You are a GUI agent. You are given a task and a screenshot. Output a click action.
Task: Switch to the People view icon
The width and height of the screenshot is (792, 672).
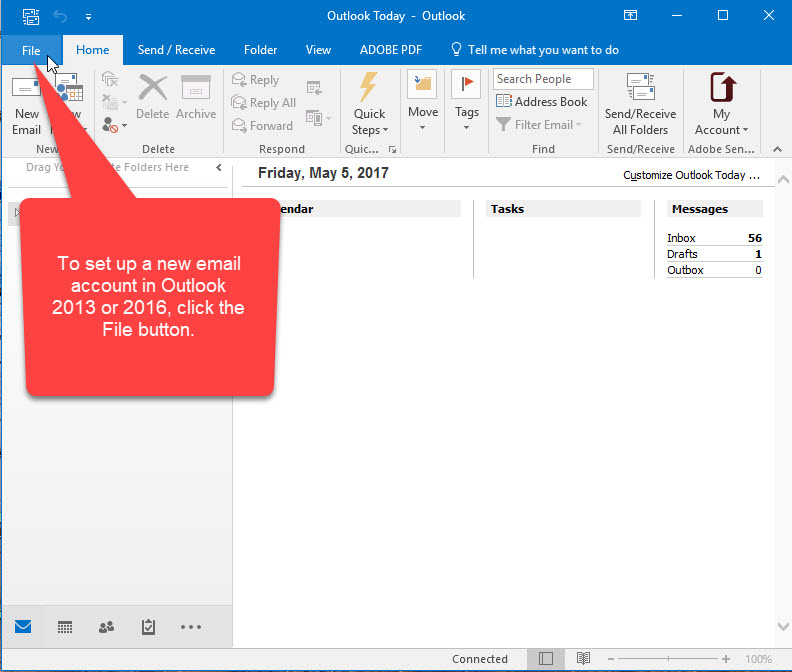[x=106, y=627]
